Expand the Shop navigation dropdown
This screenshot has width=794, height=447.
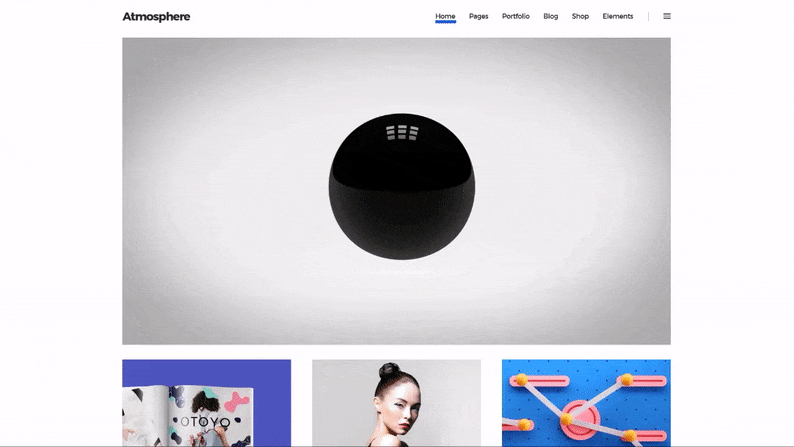[x=580, y=16]
